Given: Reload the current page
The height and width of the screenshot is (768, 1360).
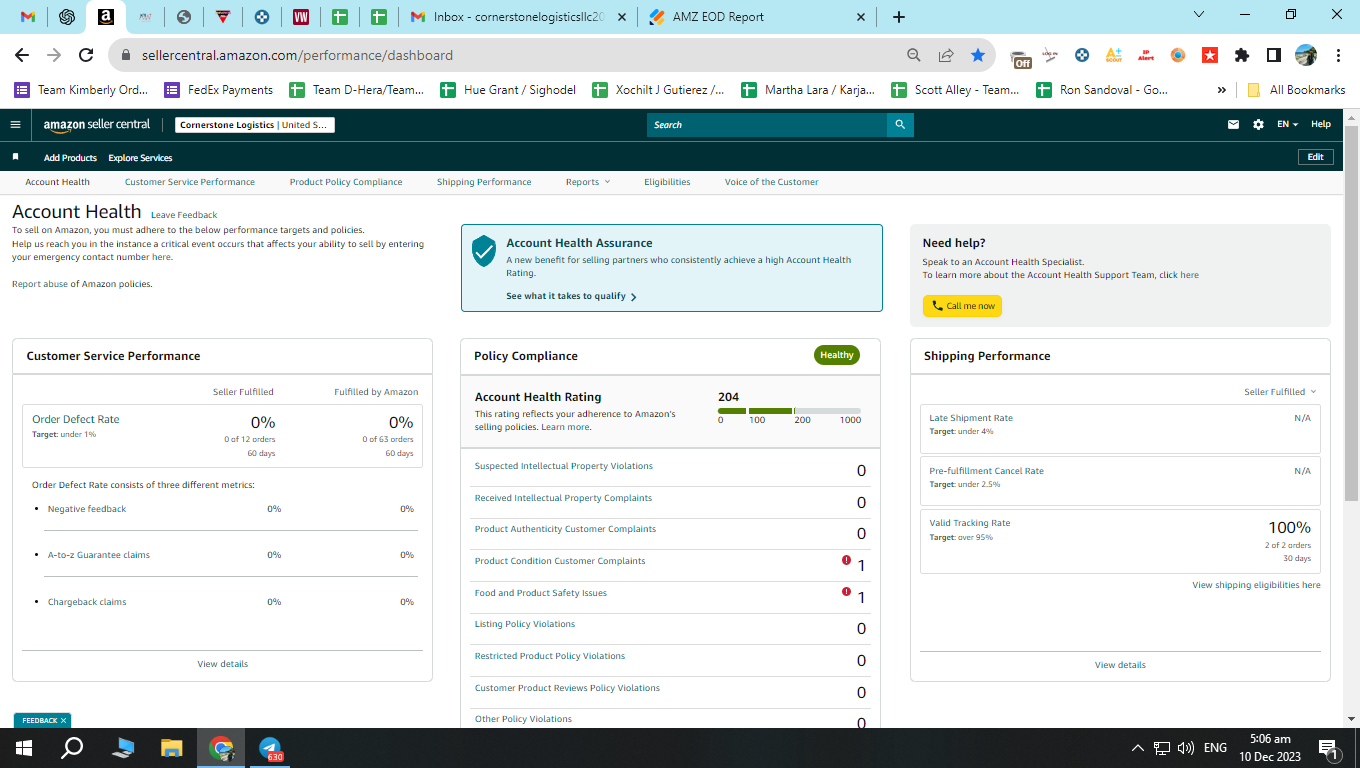Looking at the screenshot, I should [86, 55].
